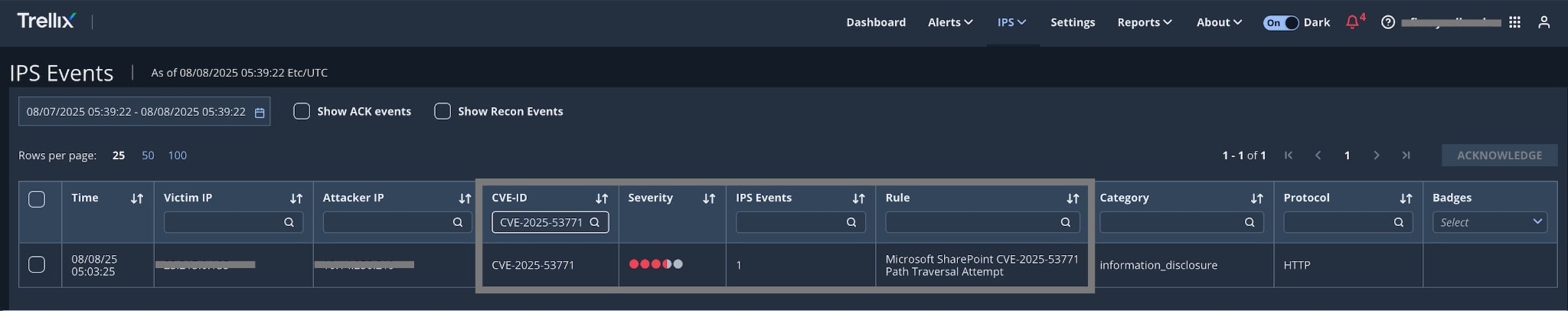Click the information_disclosure category cell

(1158, 265)
